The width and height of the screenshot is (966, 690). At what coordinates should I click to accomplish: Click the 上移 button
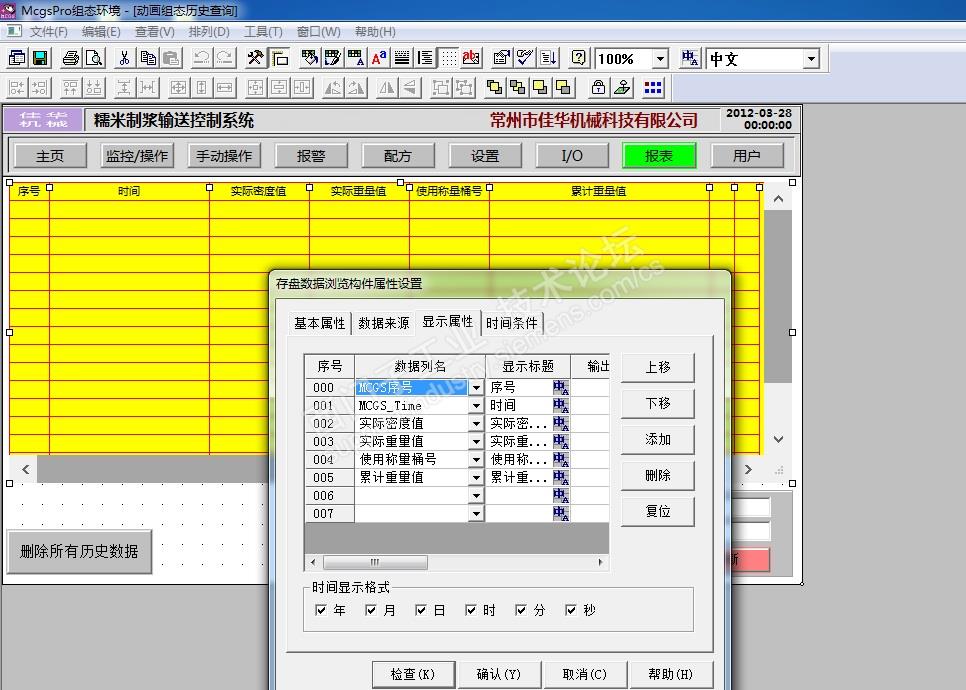657,367
